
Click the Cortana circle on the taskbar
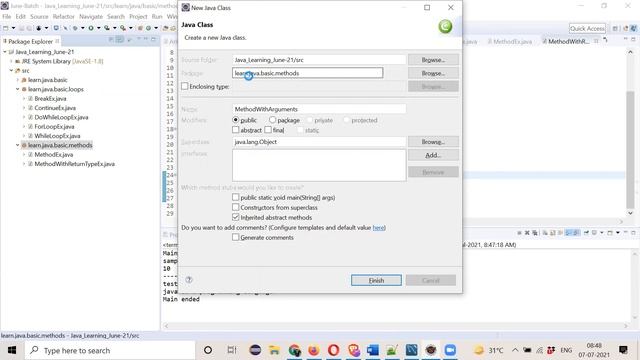pos(208,350)
